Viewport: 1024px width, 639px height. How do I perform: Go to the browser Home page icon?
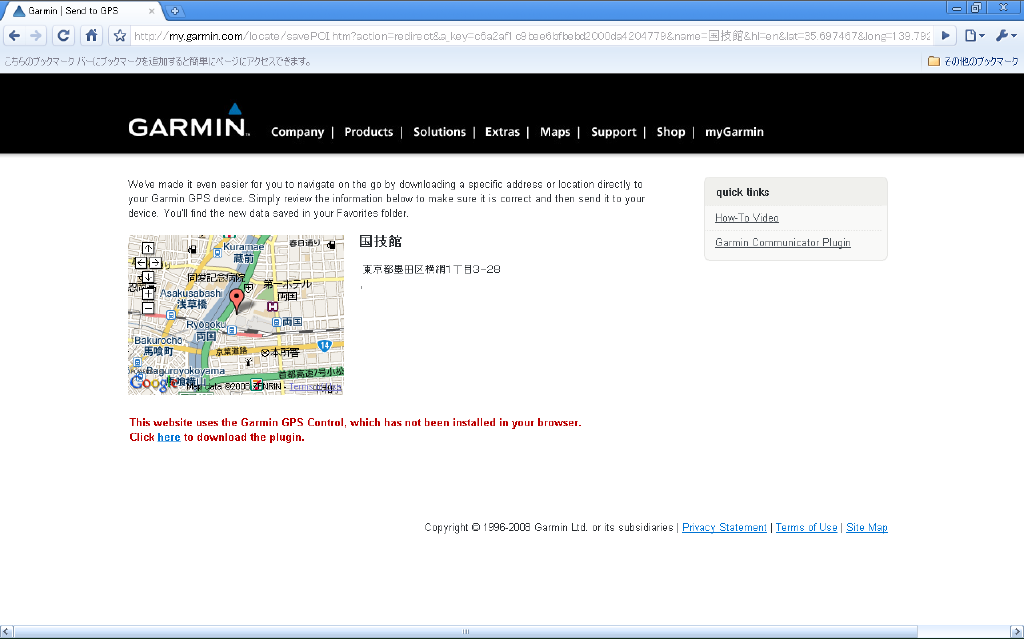[x=91, y=35]
